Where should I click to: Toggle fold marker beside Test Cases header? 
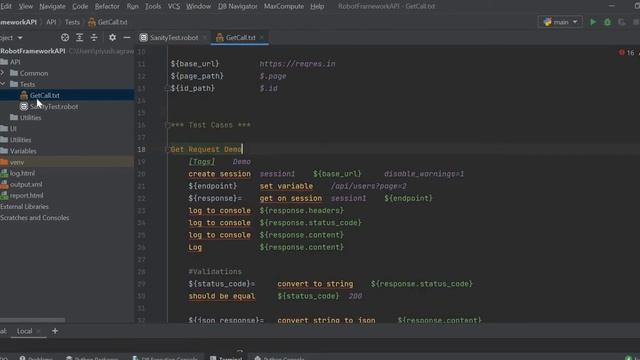tap(167, 125)
